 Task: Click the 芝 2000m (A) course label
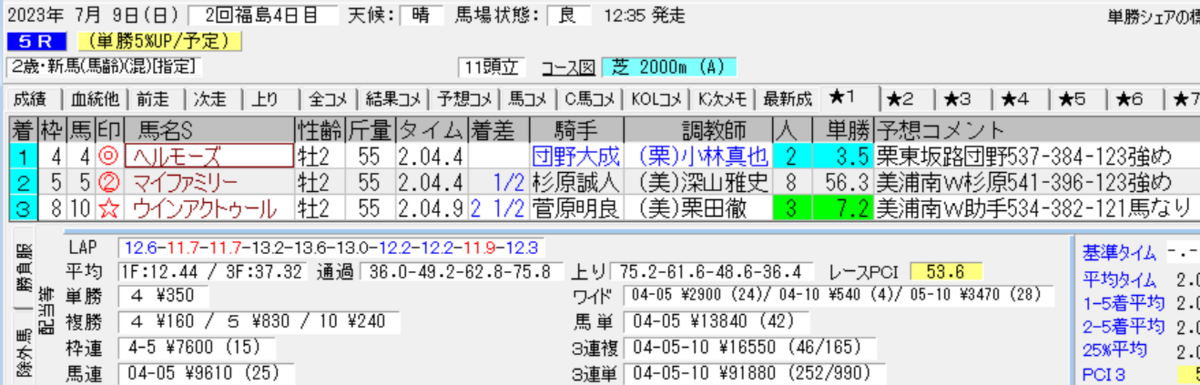click(x=668, y=68)
